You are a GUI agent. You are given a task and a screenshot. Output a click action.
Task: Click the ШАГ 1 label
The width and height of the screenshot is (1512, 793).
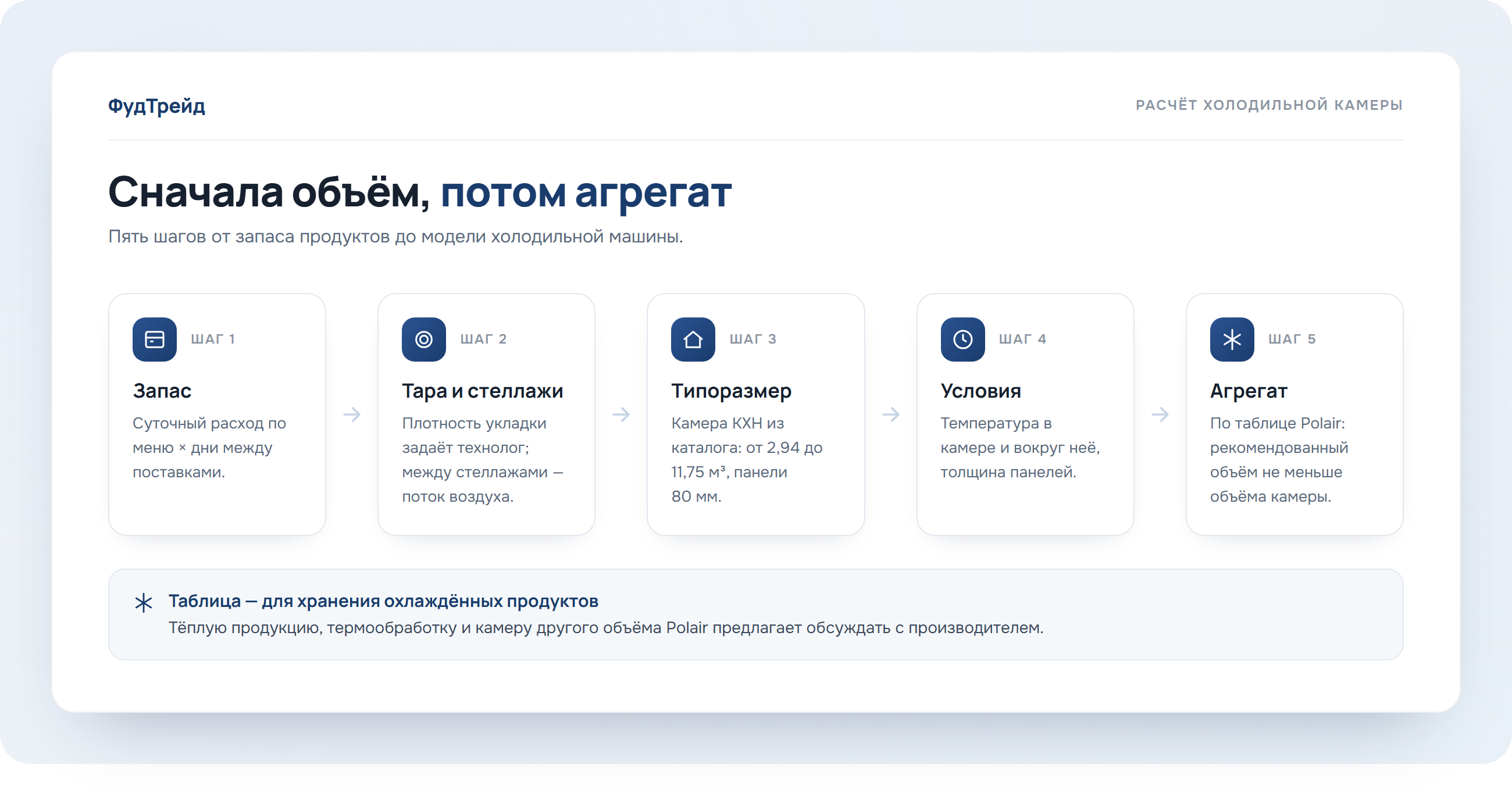[213, 340]
